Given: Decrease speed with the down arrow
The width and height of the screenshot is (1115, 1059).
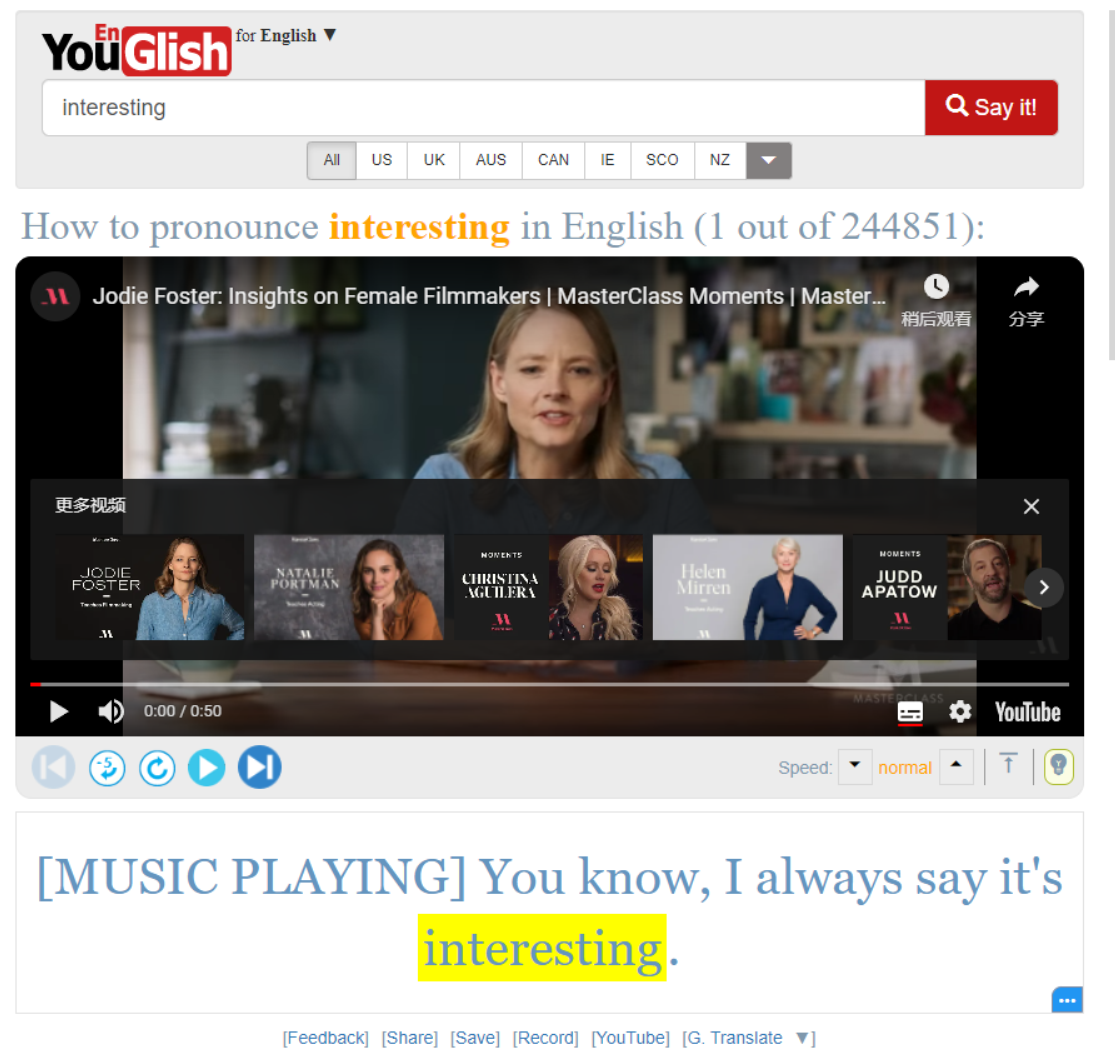Looking at the screenshot, I should click(855, 767).
